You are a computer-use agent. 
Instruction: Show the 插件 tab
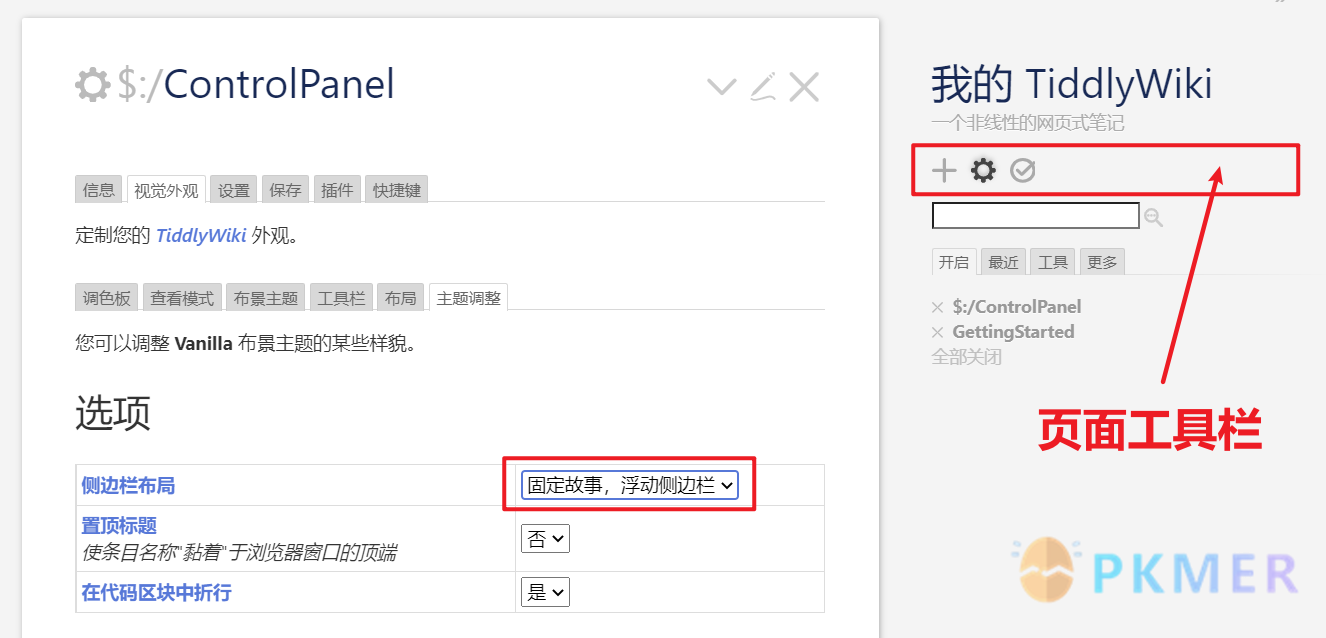[338, 189]
